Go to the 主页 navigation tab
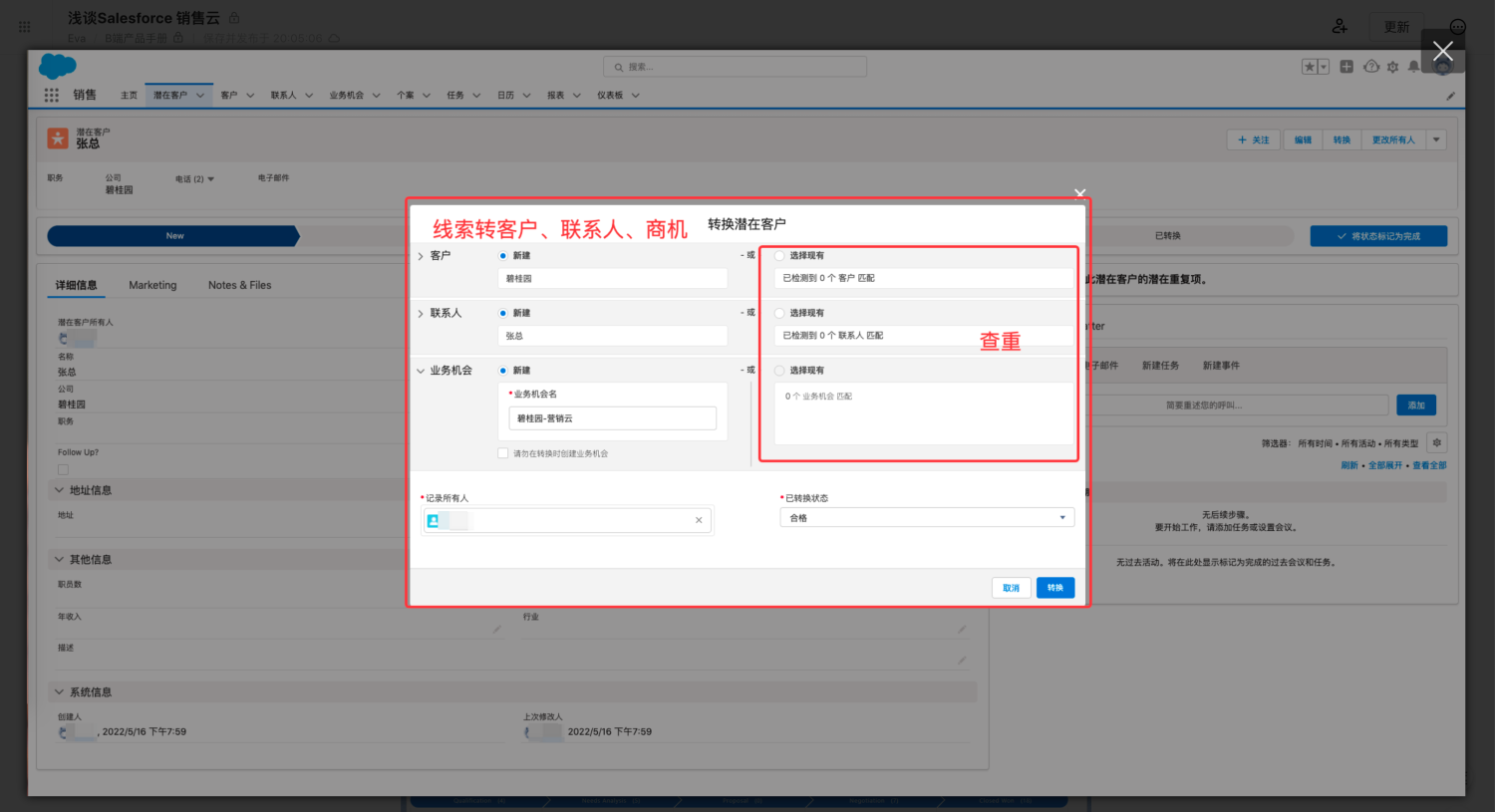 pos(129,96)
